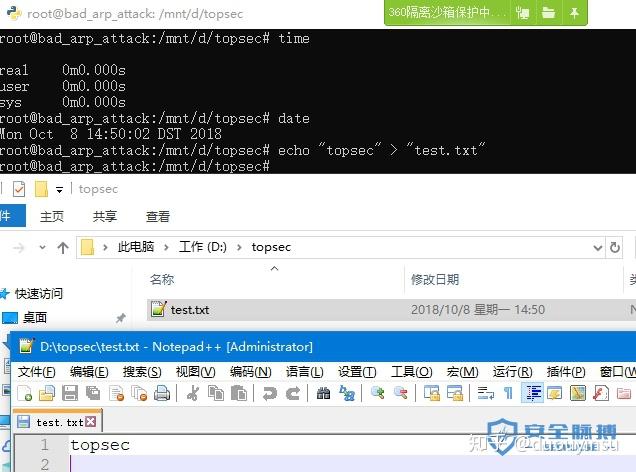Open the 编码(N) menu in Notepad++
This screenshot has width=636, height=472.
[250, 372]
